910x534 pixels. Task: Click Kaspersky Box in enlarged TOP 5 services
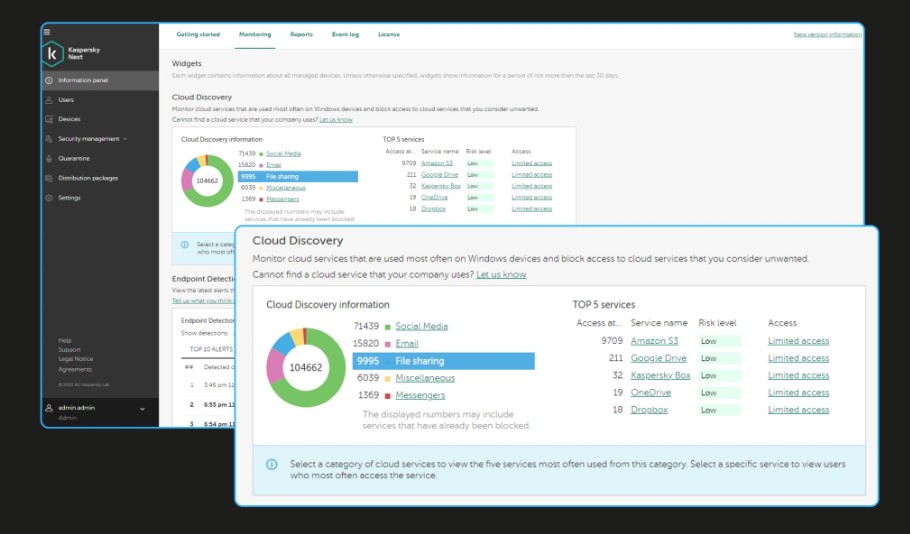pyautogui.click(x=660, y=375)
